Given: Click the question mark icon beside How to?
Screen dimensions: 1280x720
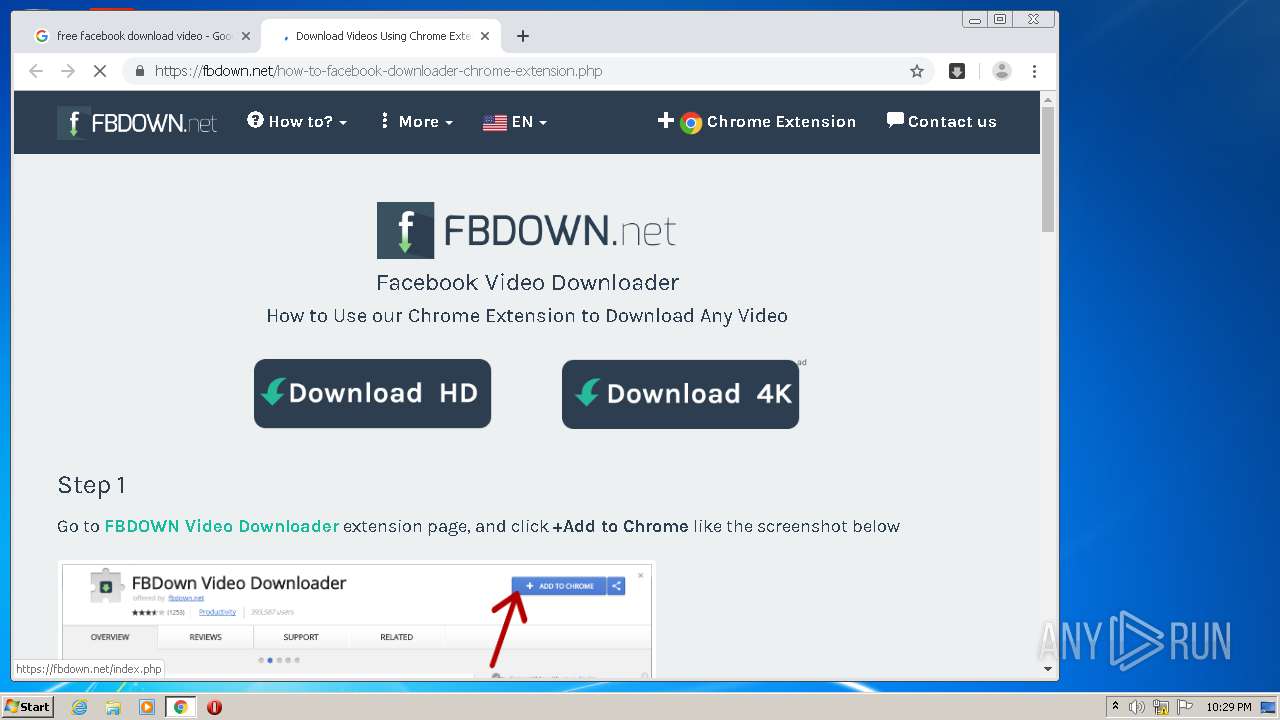Looking at the screenshot, I should pyautogui.click(x=255, y=120).
